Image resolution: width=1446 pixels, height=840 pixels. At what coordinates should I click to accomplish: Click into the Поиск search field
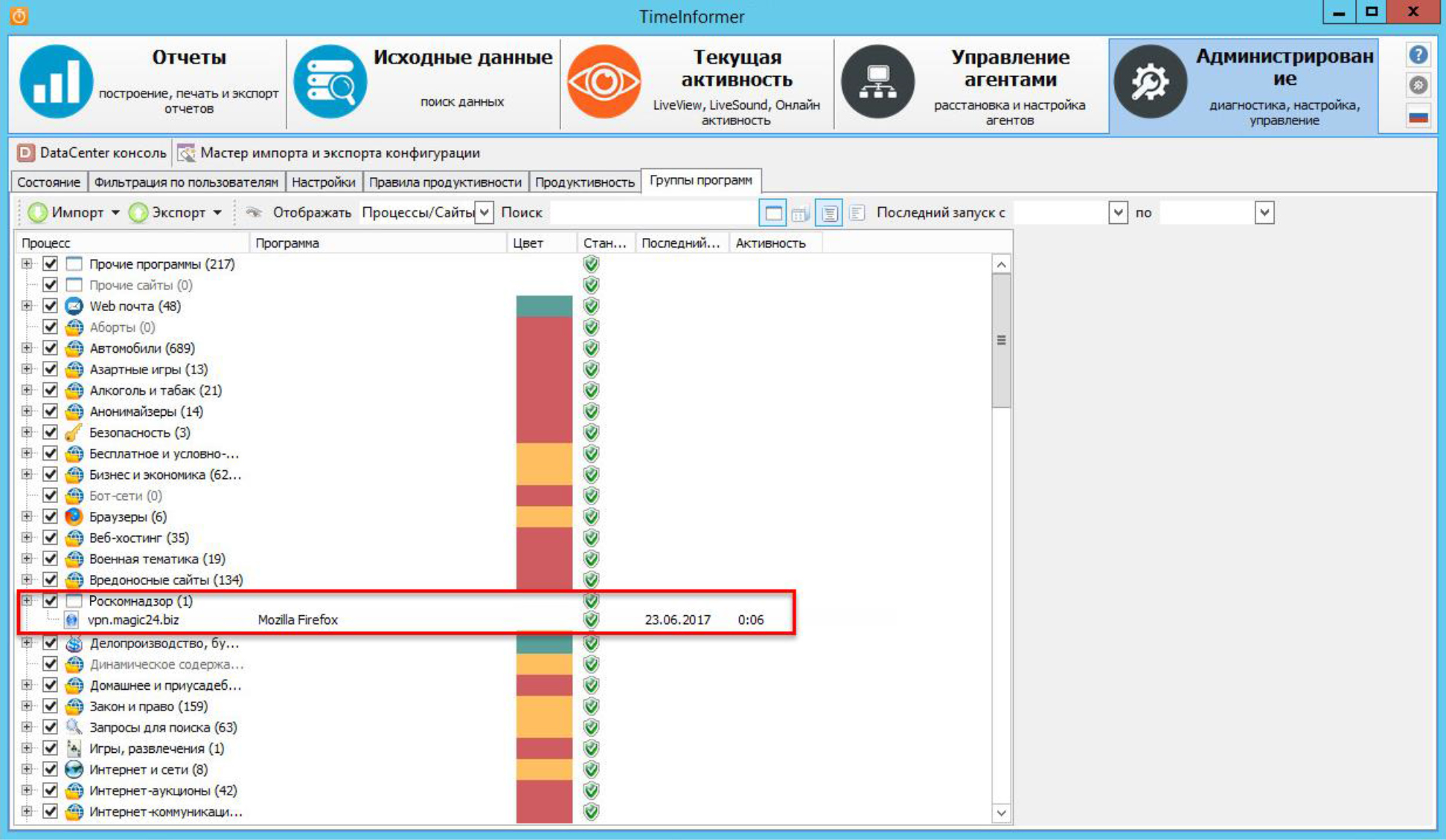pos(652,213)
